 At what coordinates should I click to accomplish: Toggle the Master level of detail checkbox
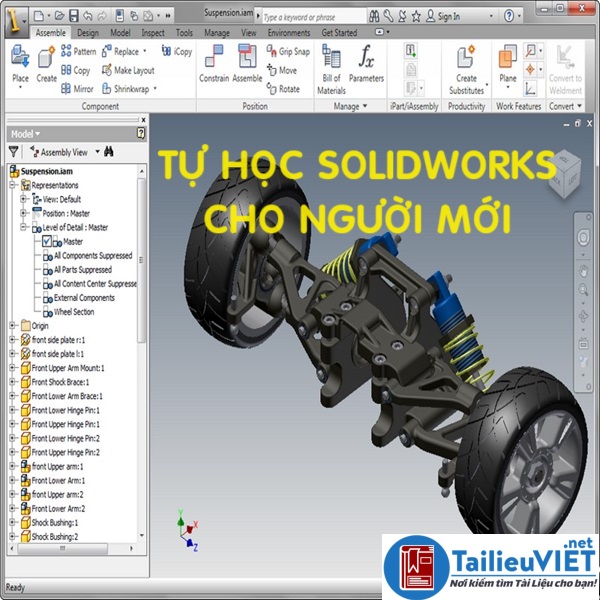[x=47, y=241]
